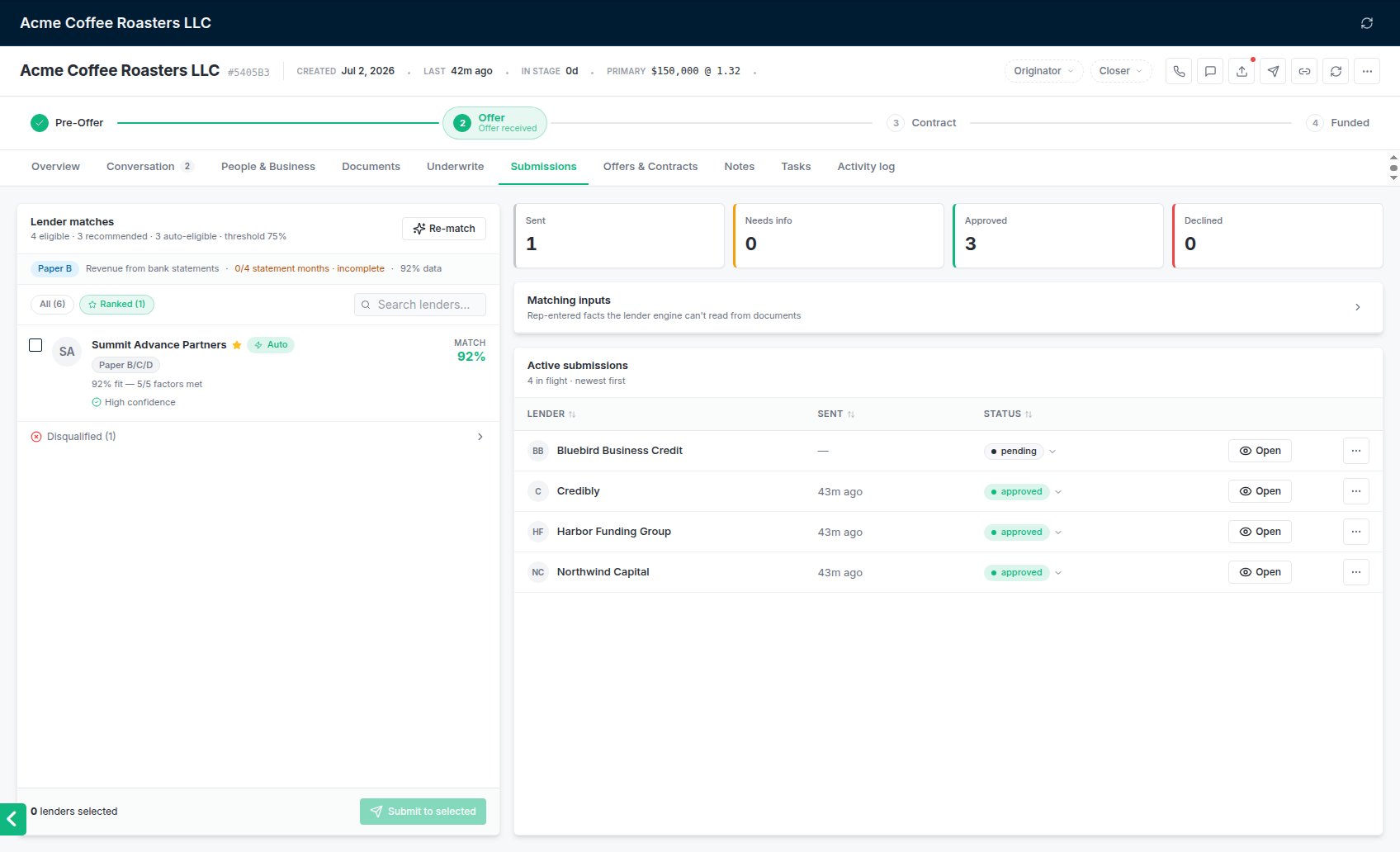Click the Contract stage step
This screenshot has height=852, width=1400.
[x=922, y=123]
